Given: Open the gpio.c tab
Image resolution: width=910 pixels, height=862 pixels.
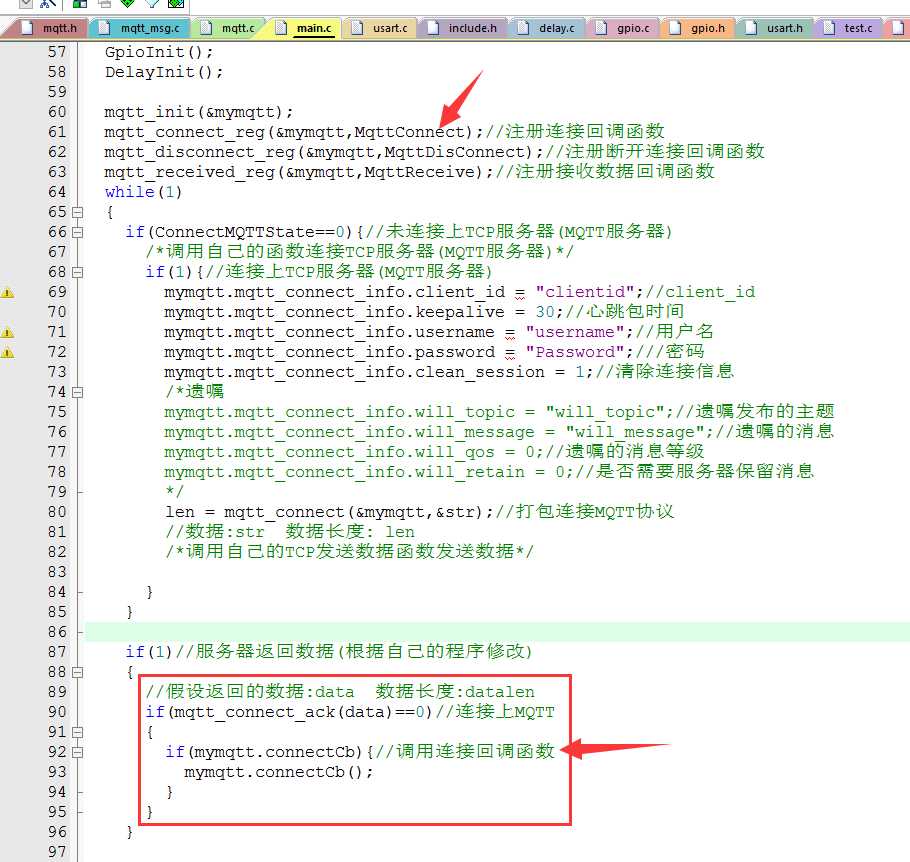Looking at the screenshot, I should pos(623,28).
